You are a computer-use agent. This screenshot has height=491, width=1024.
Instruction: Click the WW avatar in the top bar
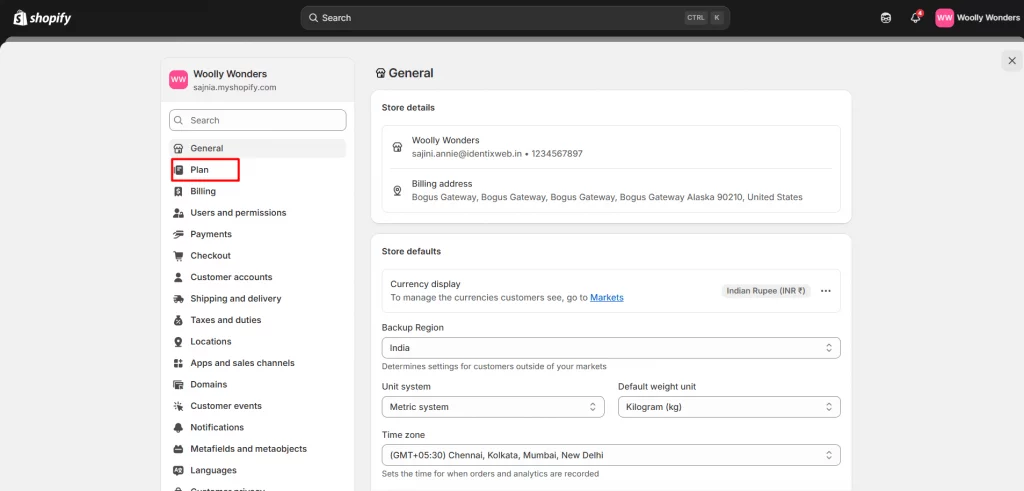point(944,18)
